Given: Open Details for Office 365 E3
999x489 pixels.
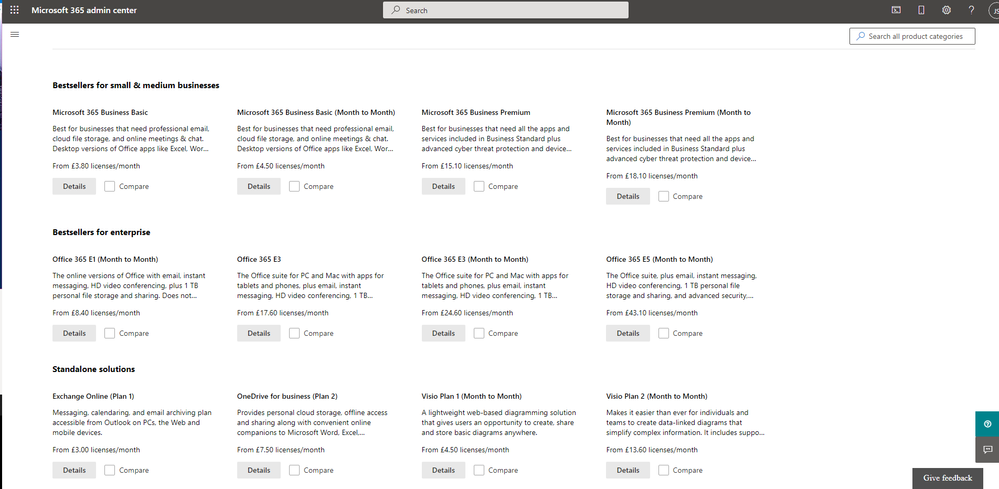Looking at the screenshot, I should pyautogui.click(x=259, y=333).
